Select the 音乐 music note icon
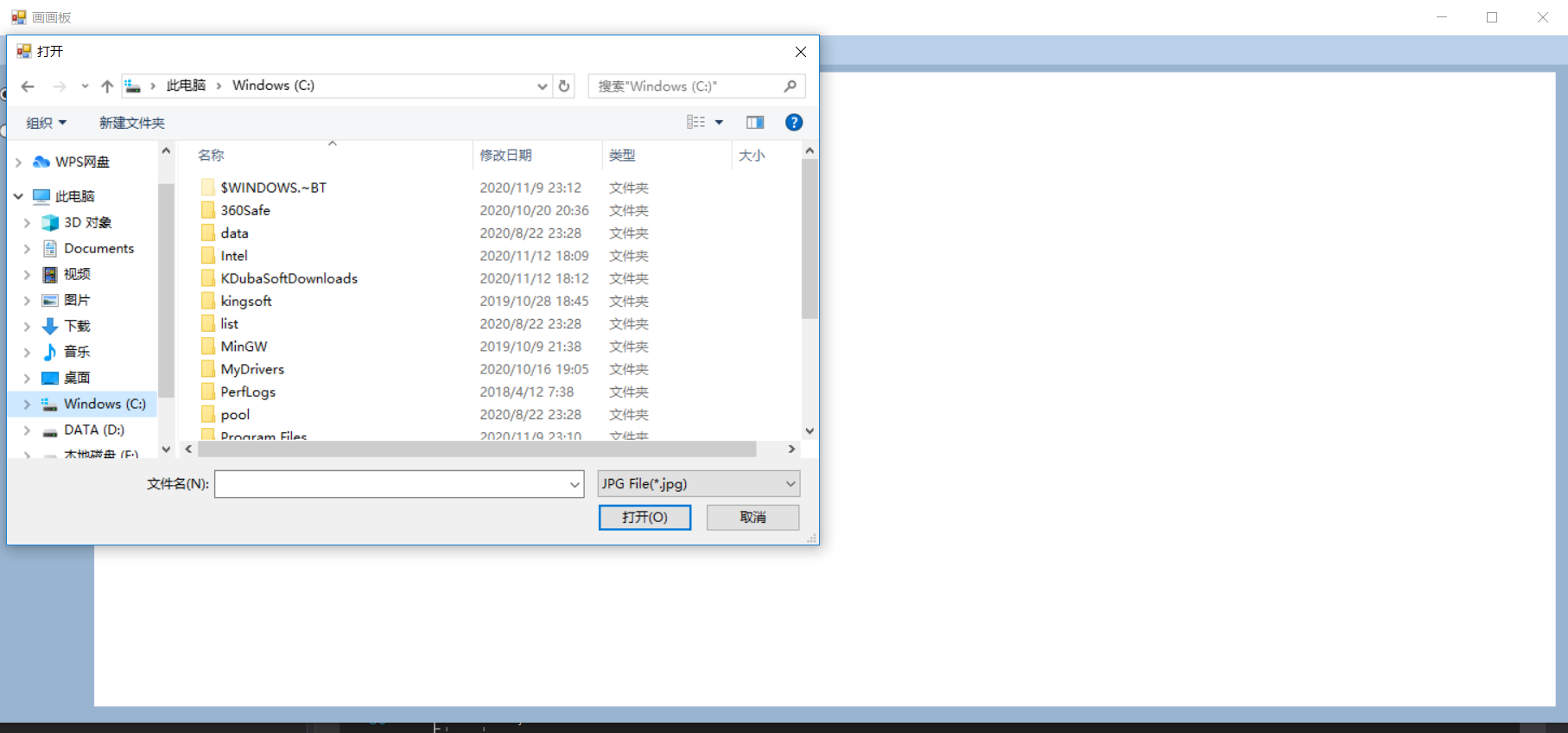 [50, 352]
